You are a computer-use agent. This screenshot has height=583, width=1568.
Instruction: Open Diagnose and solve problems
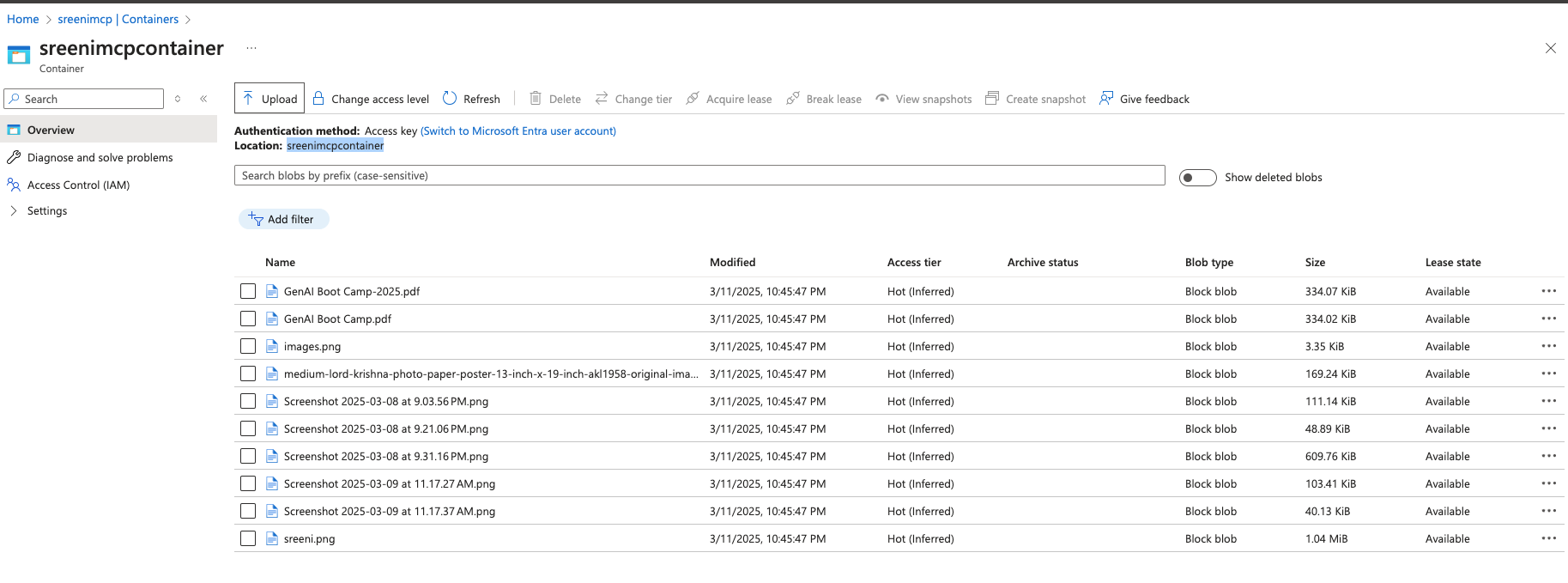pyautogui.click(x=100, y=157)
